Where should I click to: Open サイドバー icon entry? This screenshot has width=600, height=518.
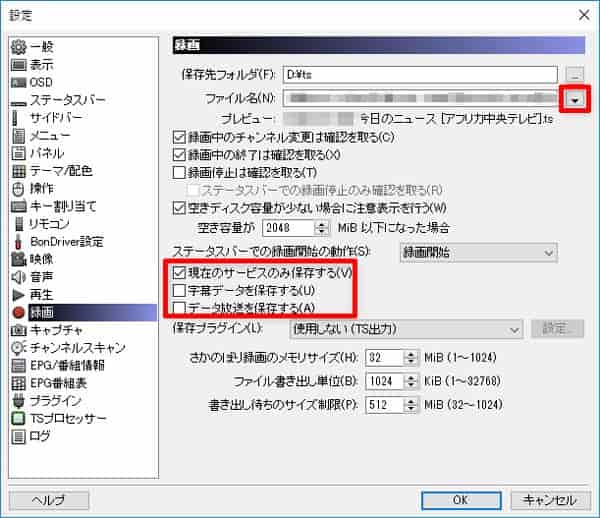15,117
